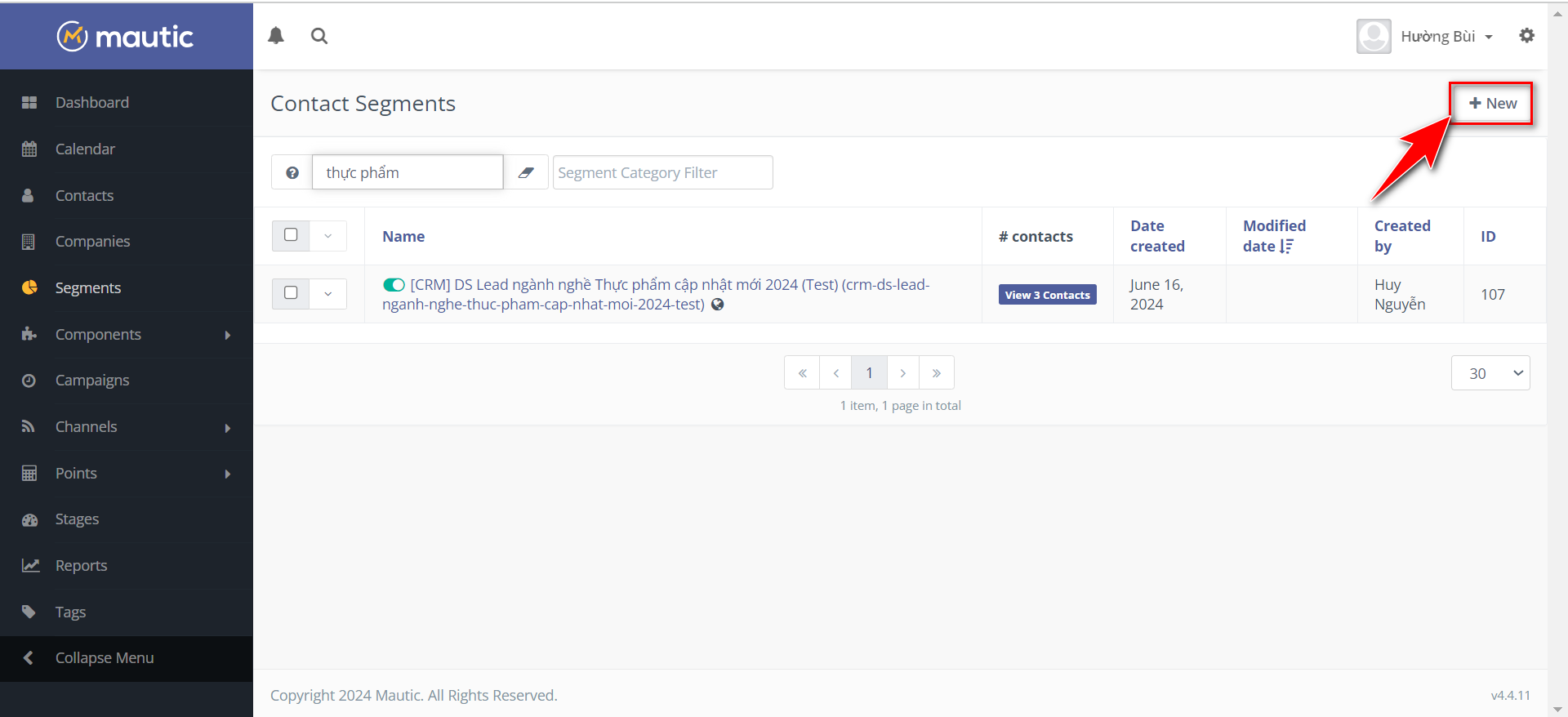Screen dimensions: 1568x717
Task: Click the search magnifier icon
Action: (319, 36)
